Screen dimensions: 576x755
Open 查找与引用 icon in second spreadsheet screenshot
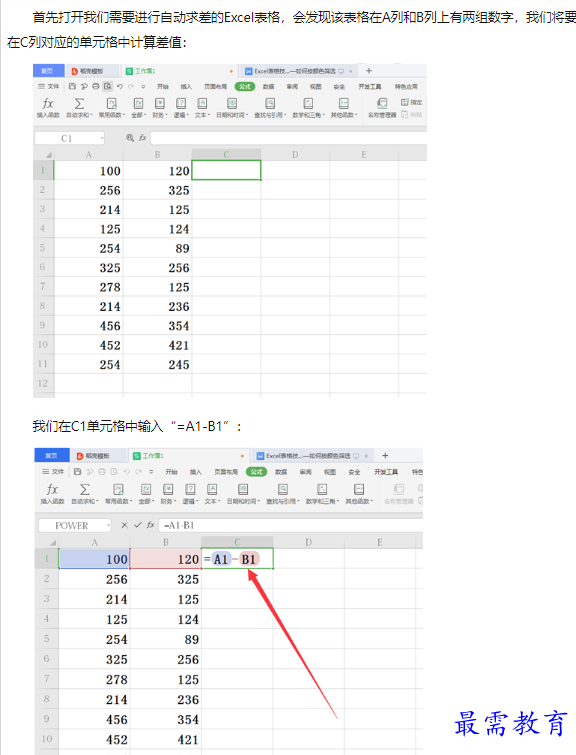pos(283,490)
